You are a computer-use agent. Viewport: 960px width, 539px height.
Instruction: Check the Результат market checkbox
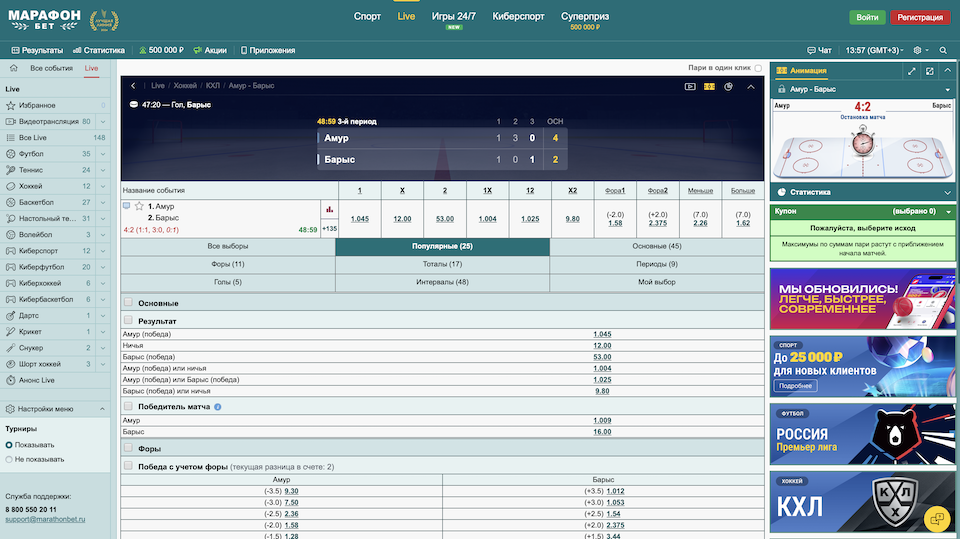tap(128, 320)
